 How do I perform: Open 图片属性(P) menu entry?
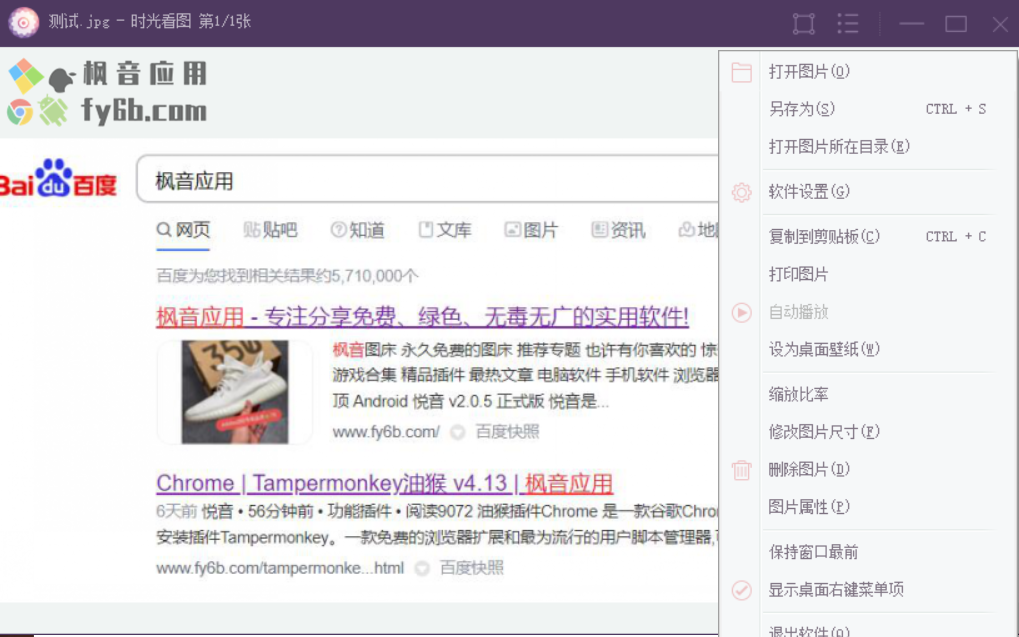pos(809,507)
